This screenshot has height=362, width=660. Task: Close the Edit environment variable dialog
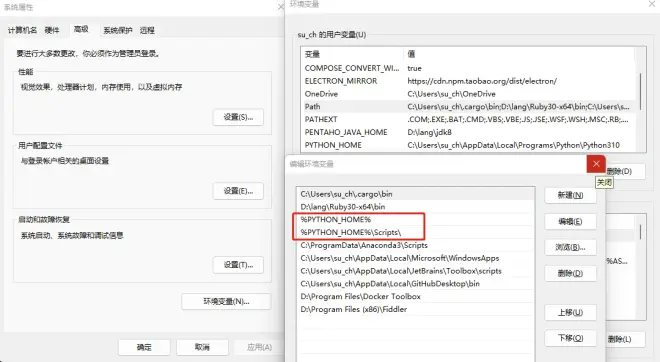coord(596,164)
